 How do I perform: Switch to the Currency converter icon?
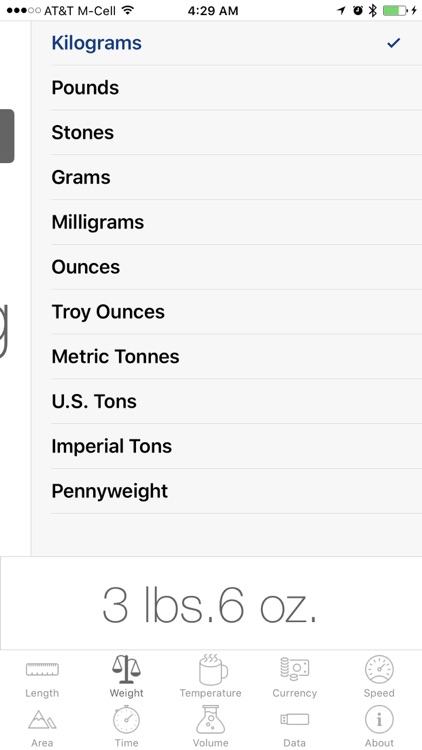pos(295,676)
